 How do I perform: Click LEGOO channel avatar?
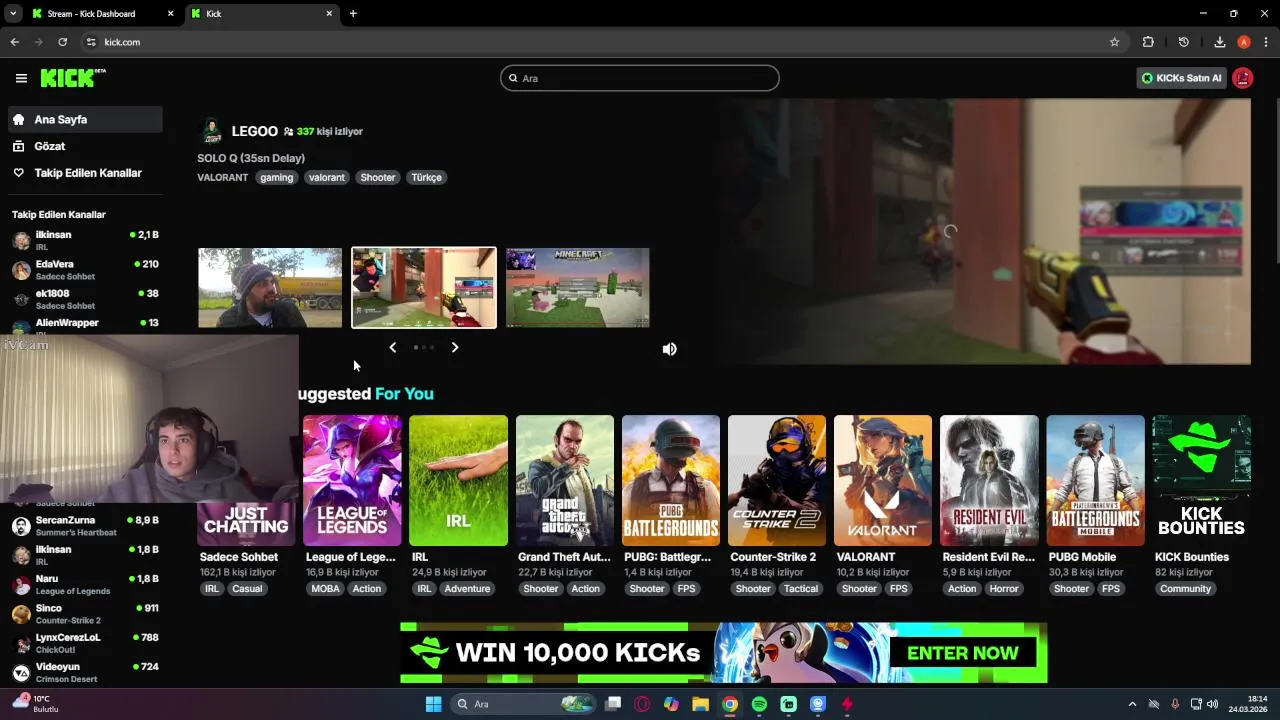(212, 131)
